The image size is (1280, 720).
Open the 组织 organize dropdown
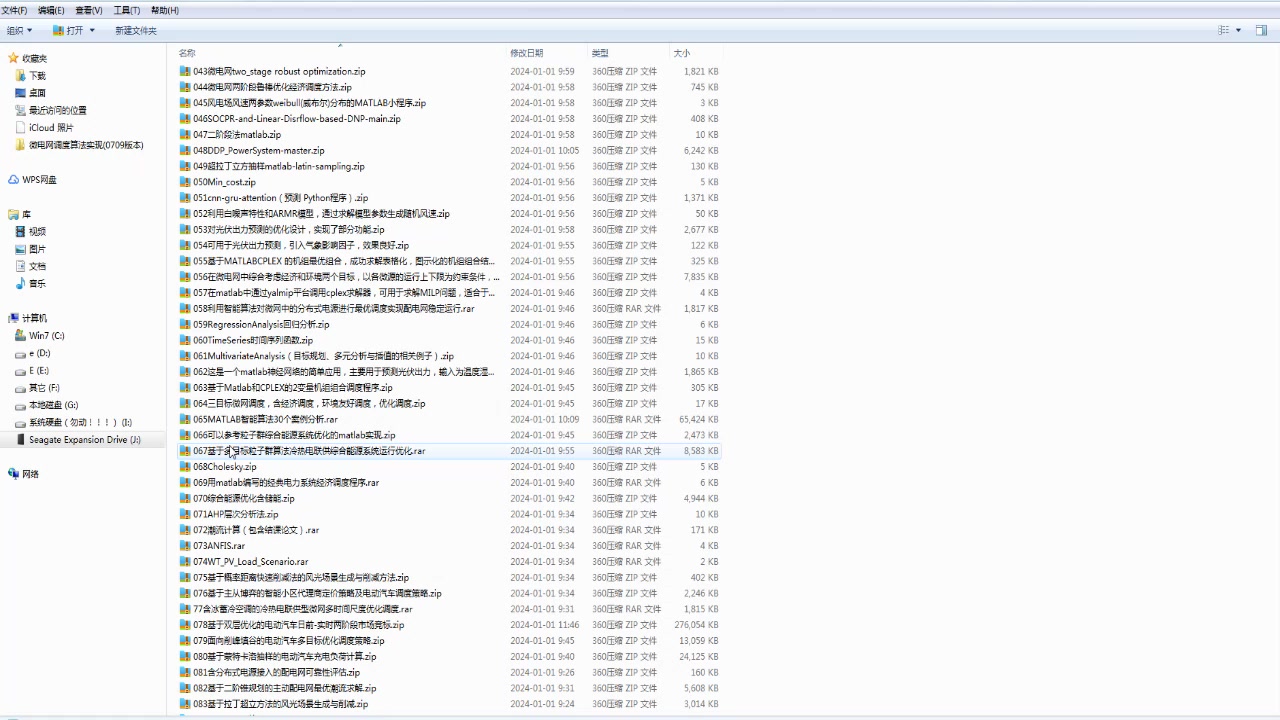point(19,30)
